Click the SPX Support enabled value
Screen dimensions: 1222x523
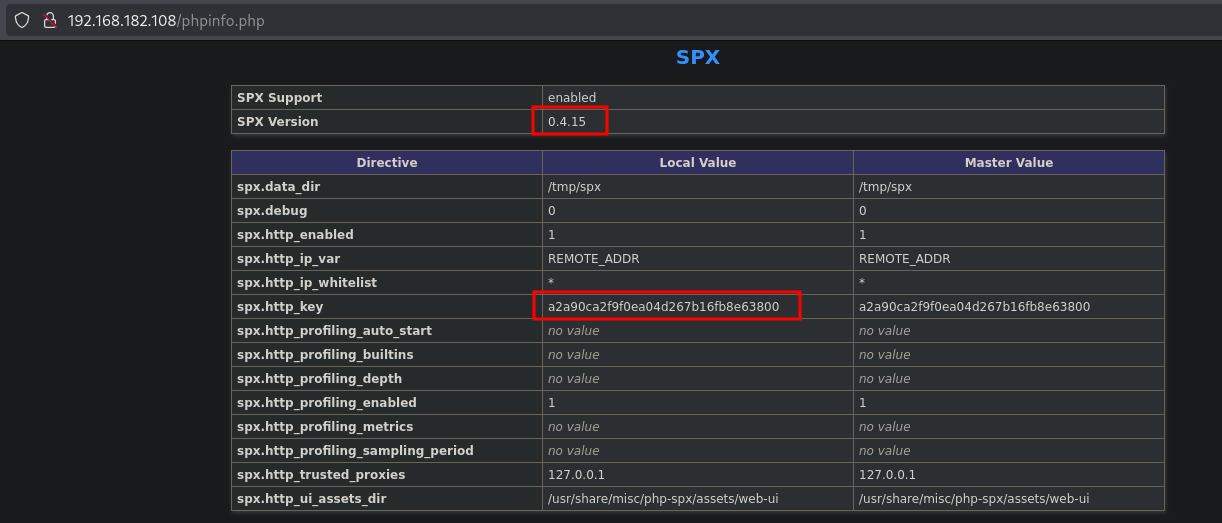[x=571, y=98]
